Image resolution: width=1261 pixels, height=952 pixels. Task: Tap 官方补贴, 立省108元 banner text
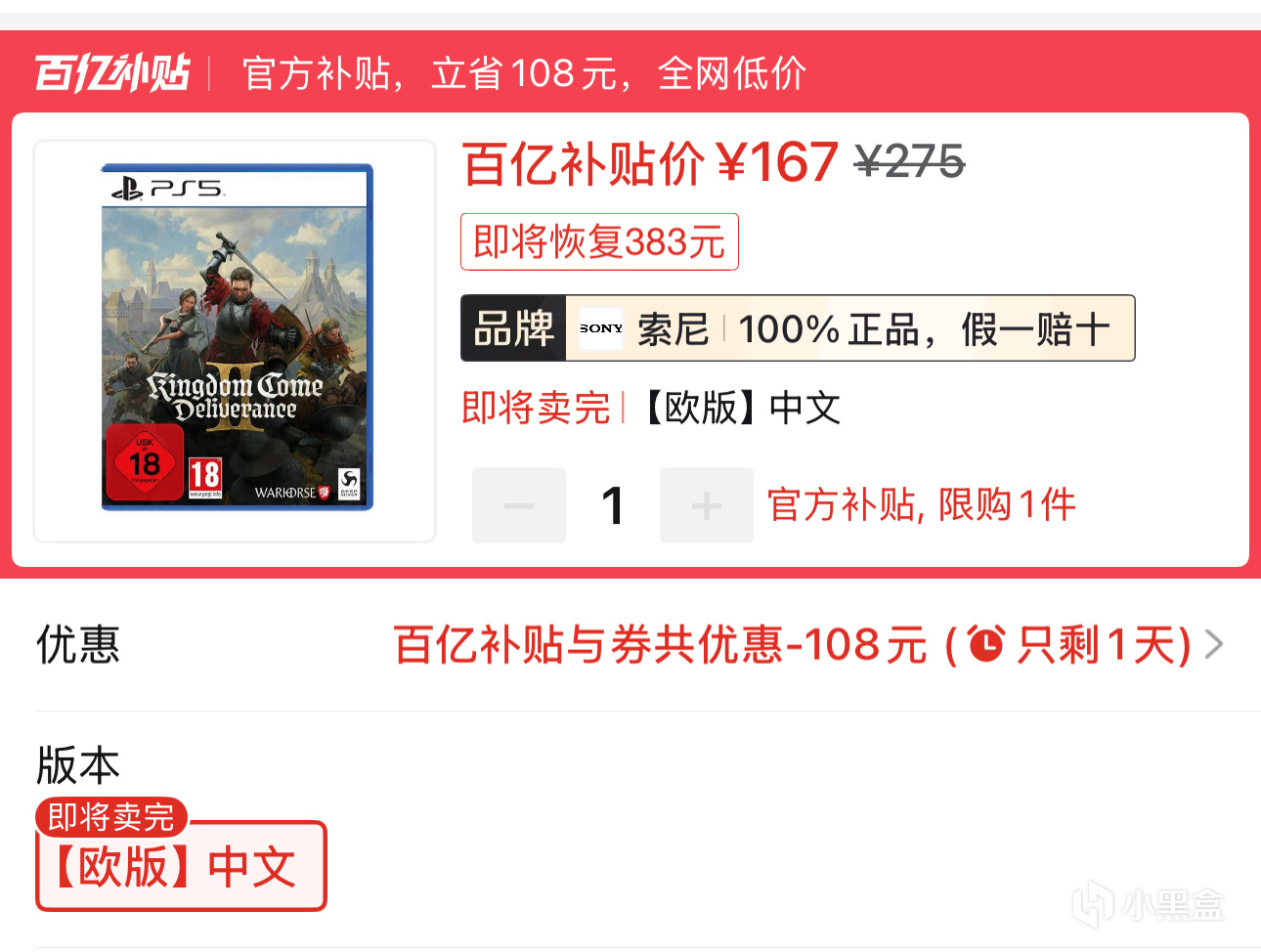click(x=524, y=73)
